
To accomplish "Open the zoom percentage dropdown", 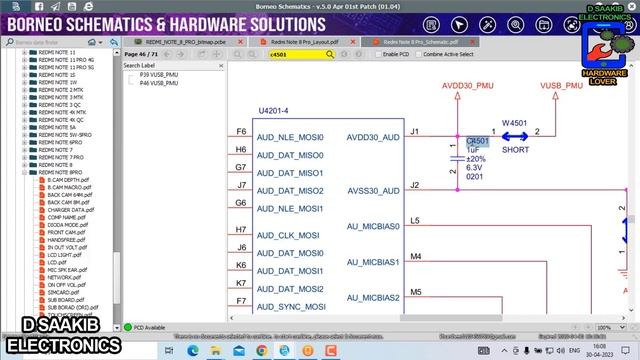I will [x=622, y=327].
